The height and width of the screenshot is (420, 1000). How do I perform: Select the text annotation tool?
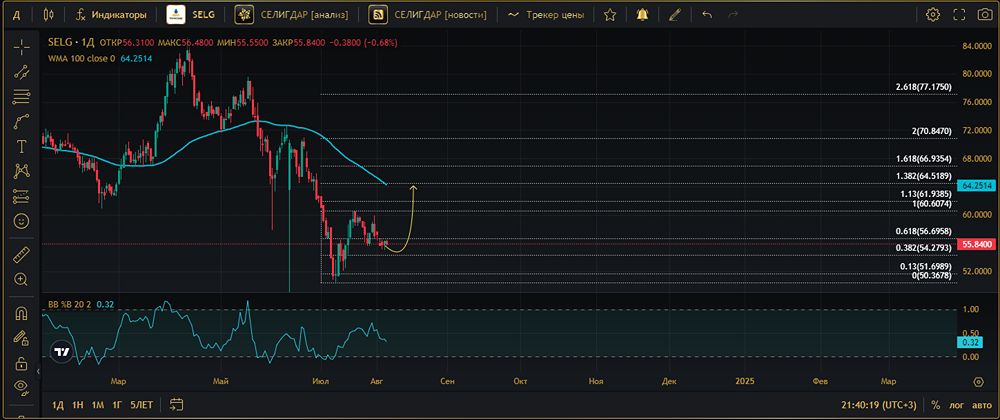21,147
